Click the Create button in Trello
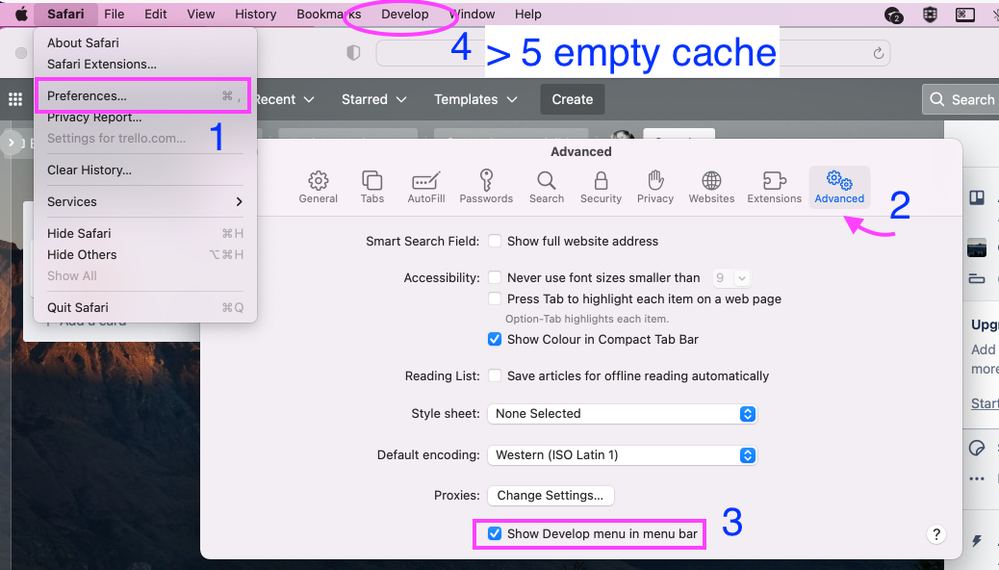The height and width of the screenshot is (570, 999). coord(572,99)
